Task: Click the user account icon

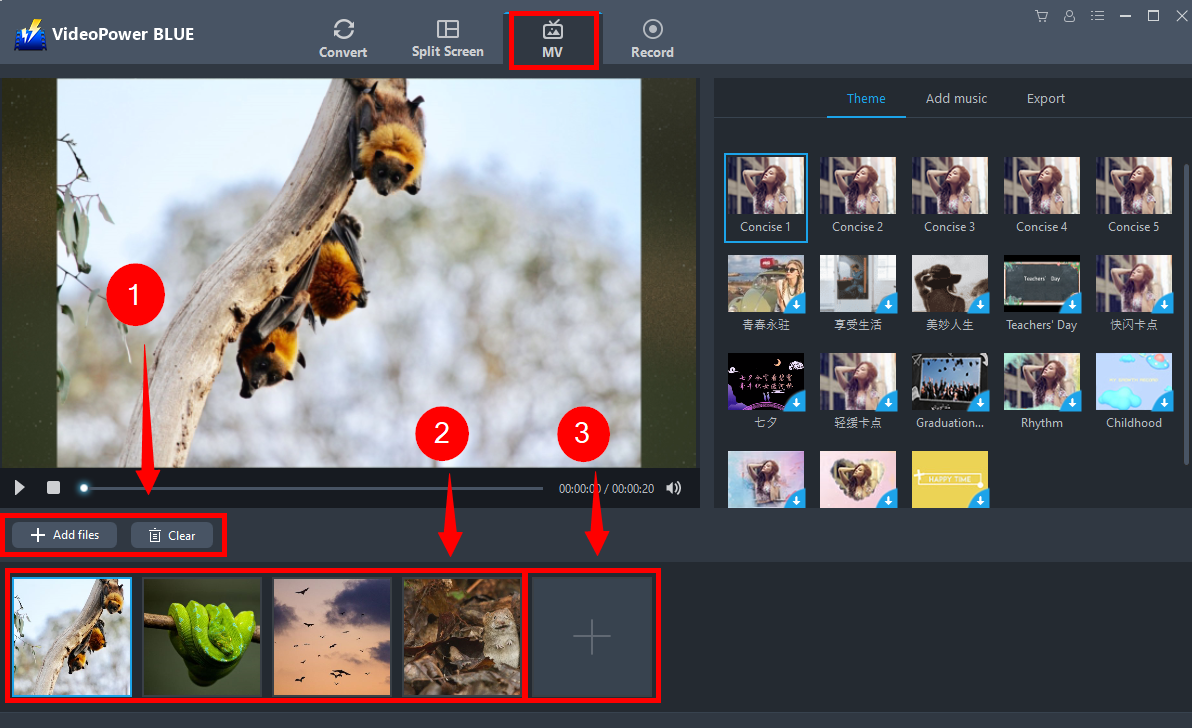Action: coord(1070,16)
